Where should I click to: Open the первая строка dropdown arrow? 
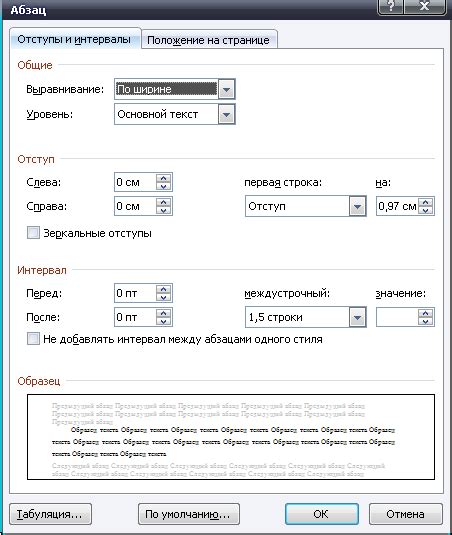point(358,206)
